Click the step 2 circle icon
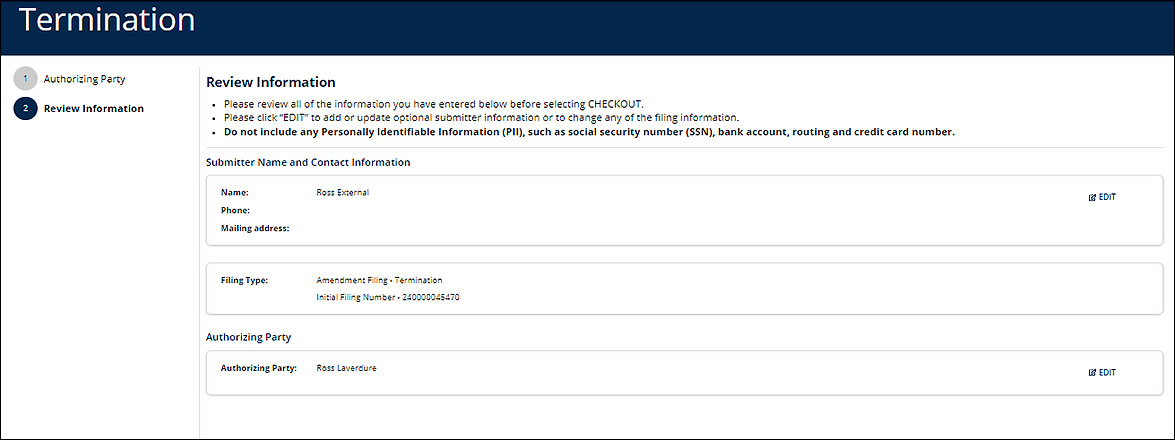 tap(26, 109)
